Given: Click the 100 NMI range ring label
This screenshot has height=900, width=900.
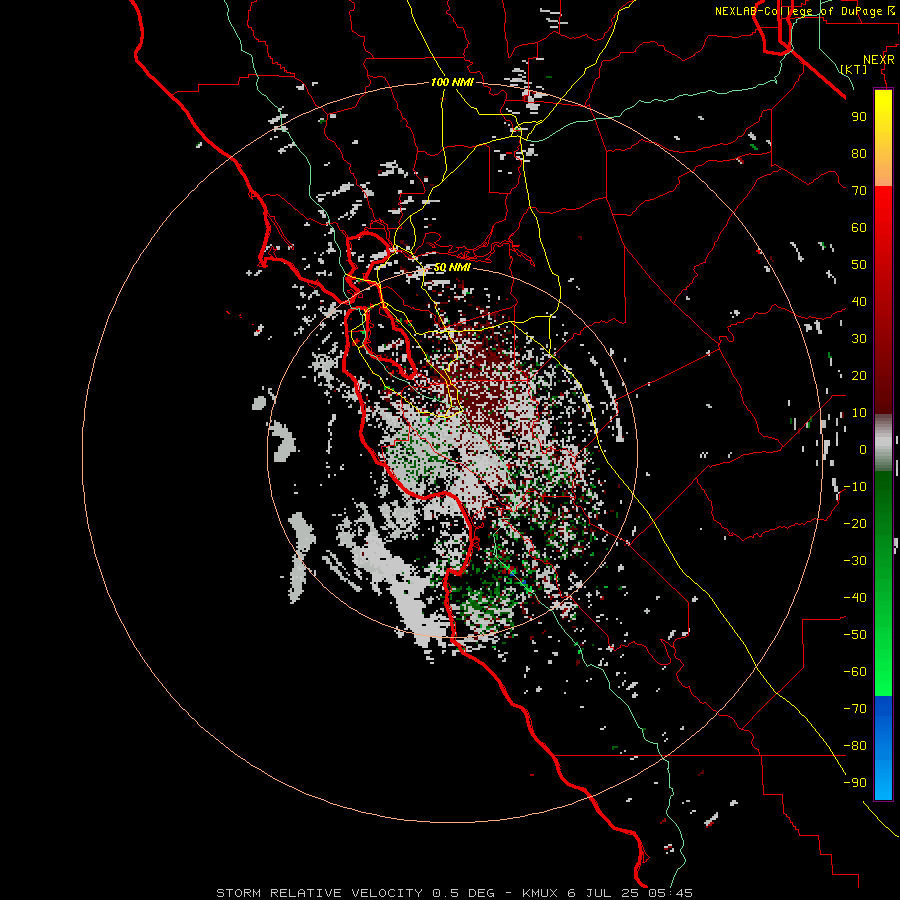Looking at the screenshot, I should click(x=452, y=82).
